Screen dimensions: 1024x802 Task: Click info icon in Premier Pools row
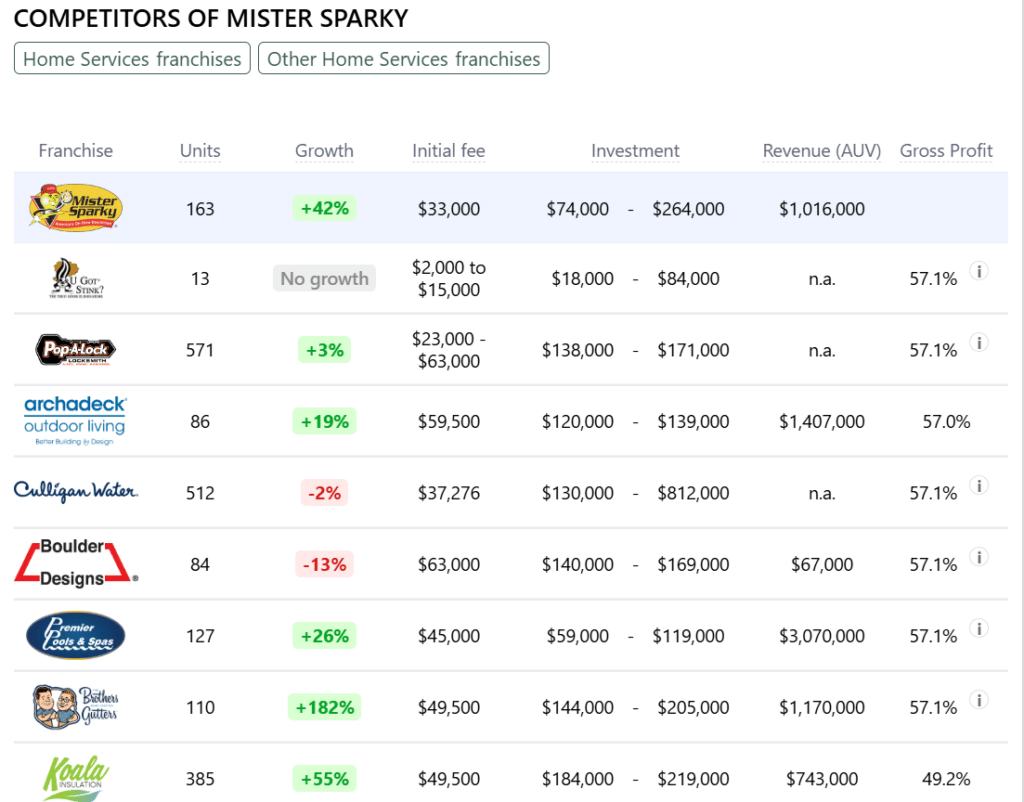(x=978, y=628)
